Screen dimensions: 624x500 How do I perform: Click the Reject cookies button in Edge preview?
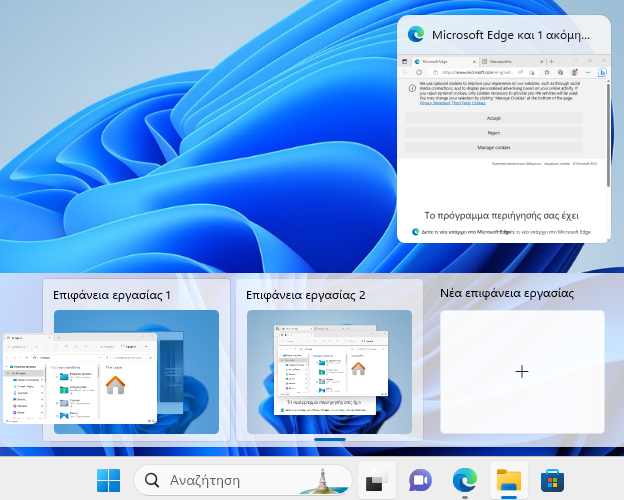(x=493, y=133)
